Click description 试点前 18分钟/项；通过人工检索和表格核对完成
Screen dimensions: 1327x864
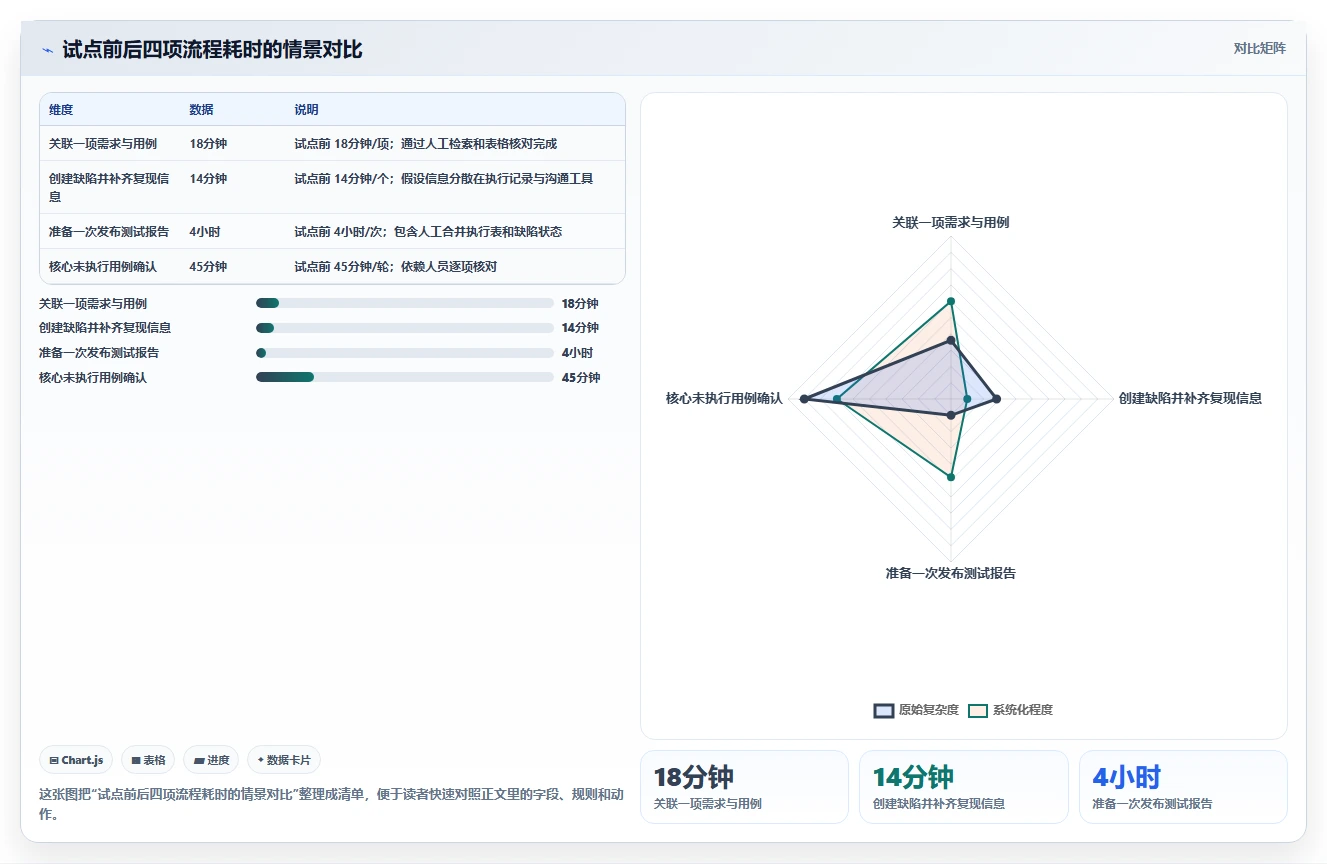pos(425,144)
